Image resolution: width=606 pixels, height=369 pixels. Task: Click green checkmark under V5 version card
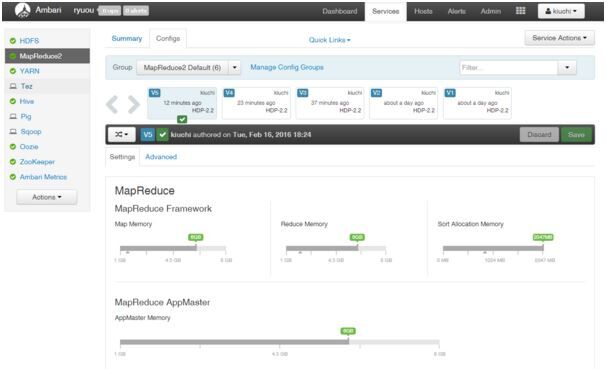click(182, 119)
